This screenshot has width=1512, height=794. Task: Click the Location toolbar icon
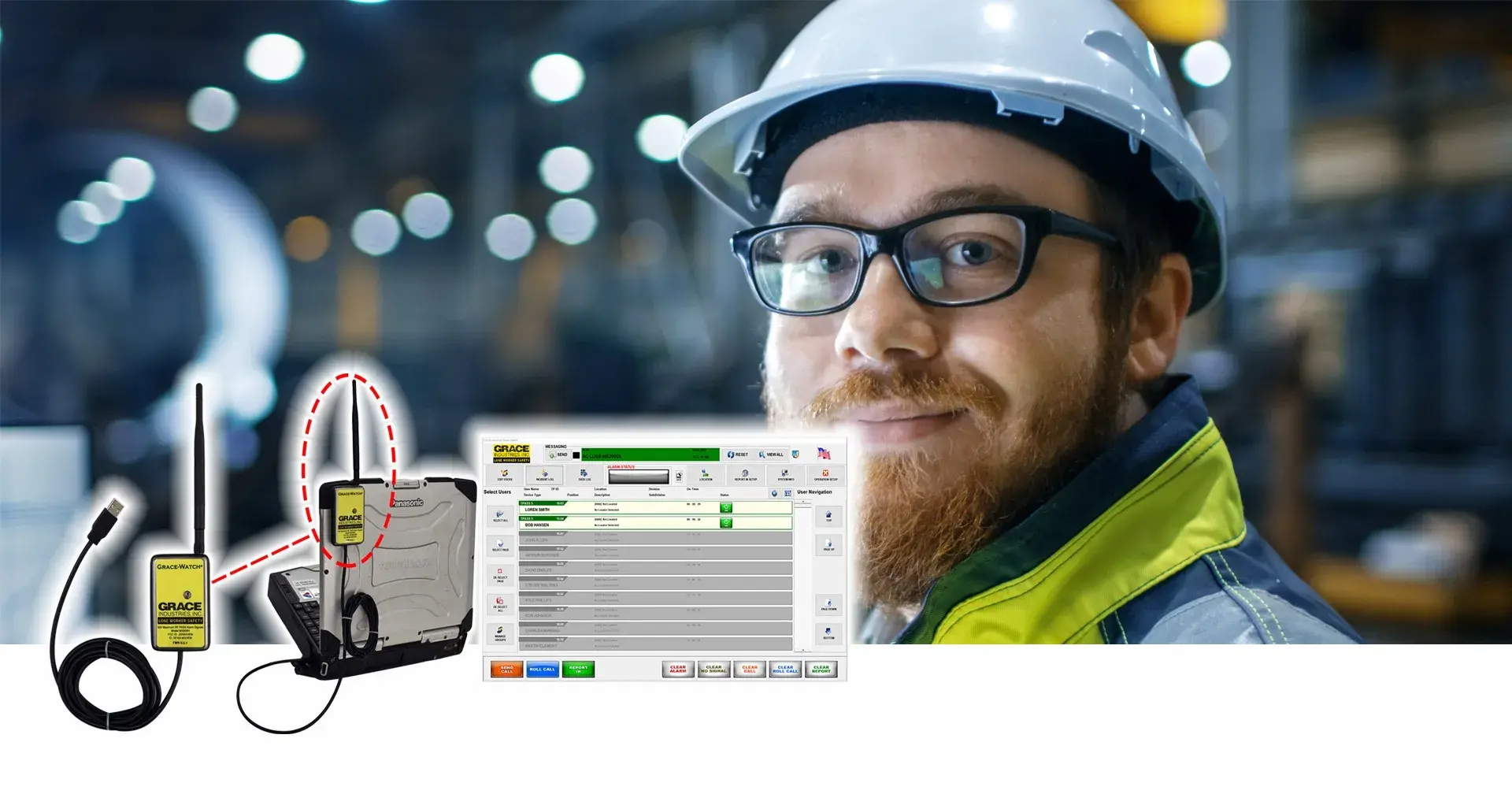[705, 474]
